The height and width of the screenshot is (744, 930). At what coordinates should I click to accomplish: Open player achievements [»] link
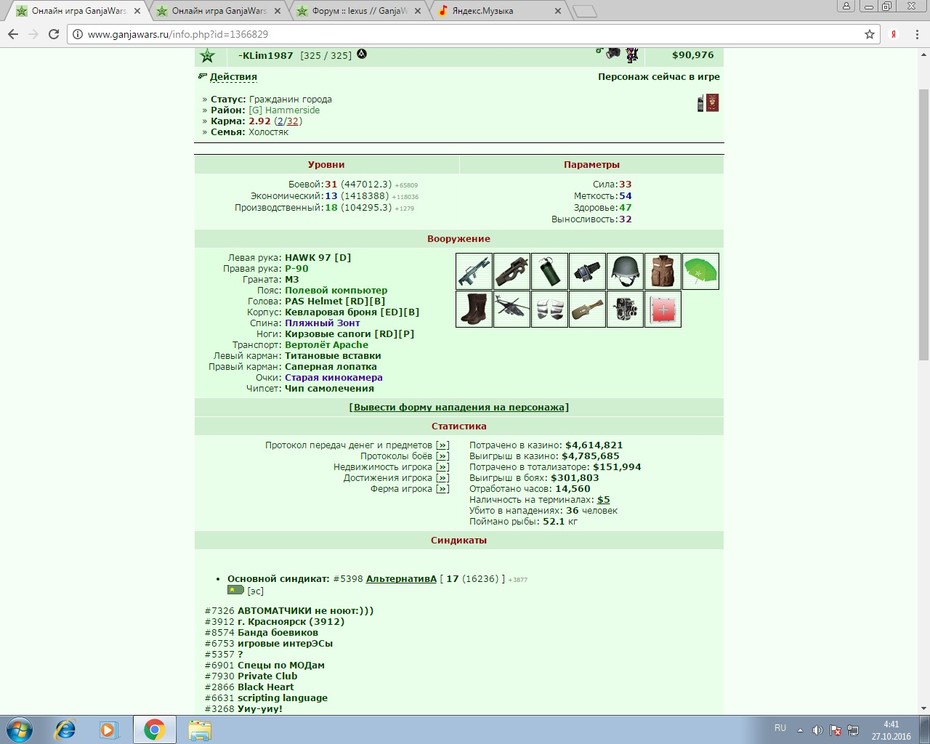(442, 478)
